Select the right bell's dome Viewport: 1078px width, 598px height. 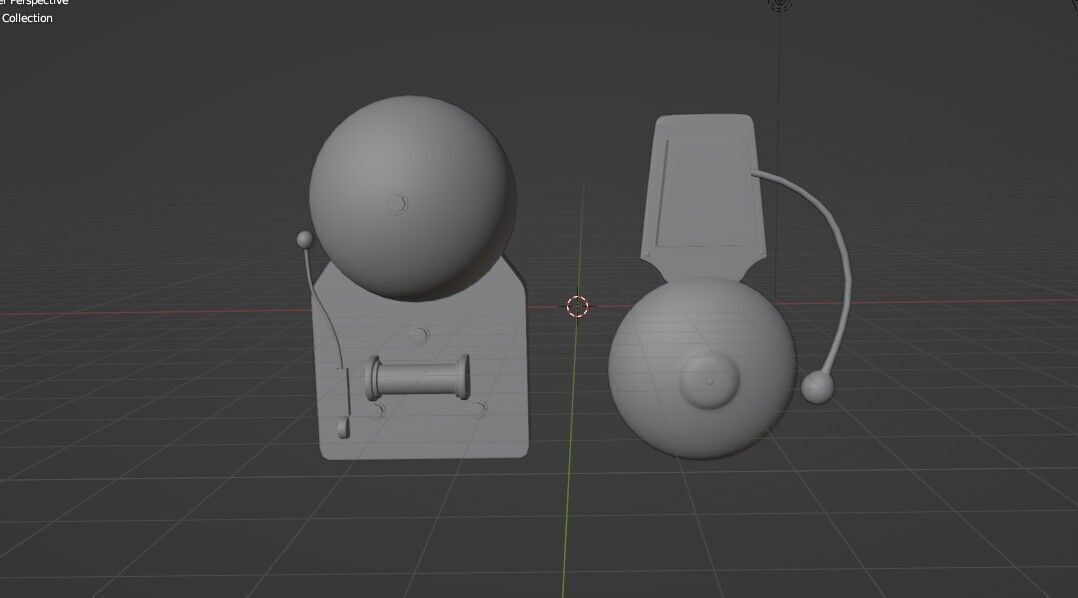(x=703, y=368)
